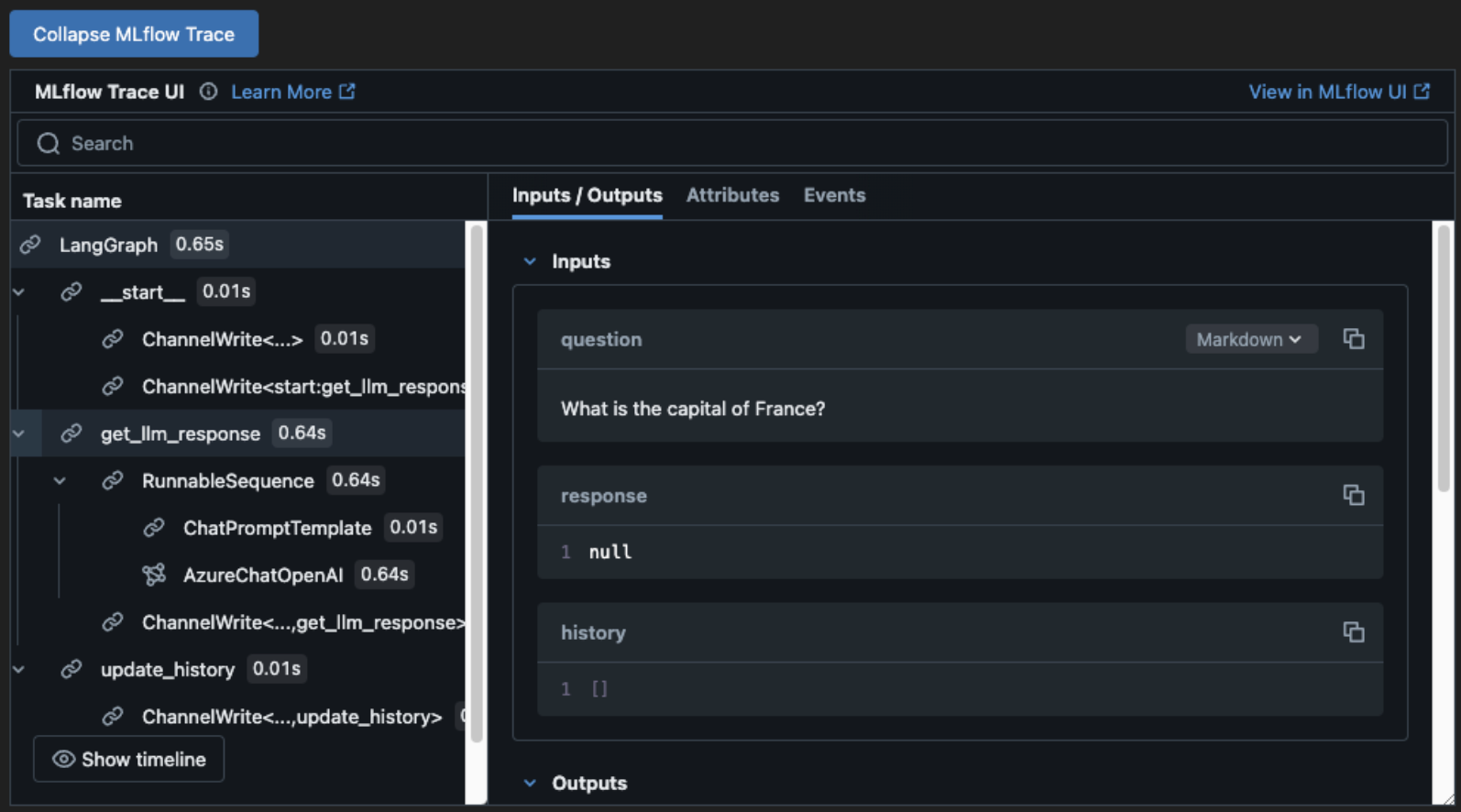Click the info icon beside MLflow Trace UI

point(209,92)
